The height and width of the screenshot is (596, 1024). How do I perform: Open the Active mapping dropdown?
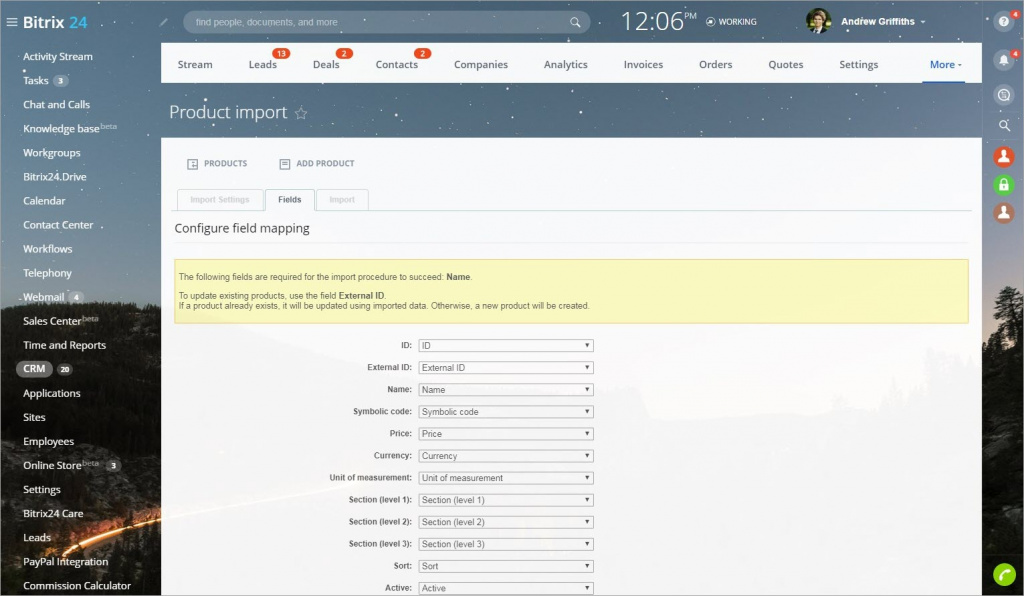pyautogui.click(x=505, y=588)
